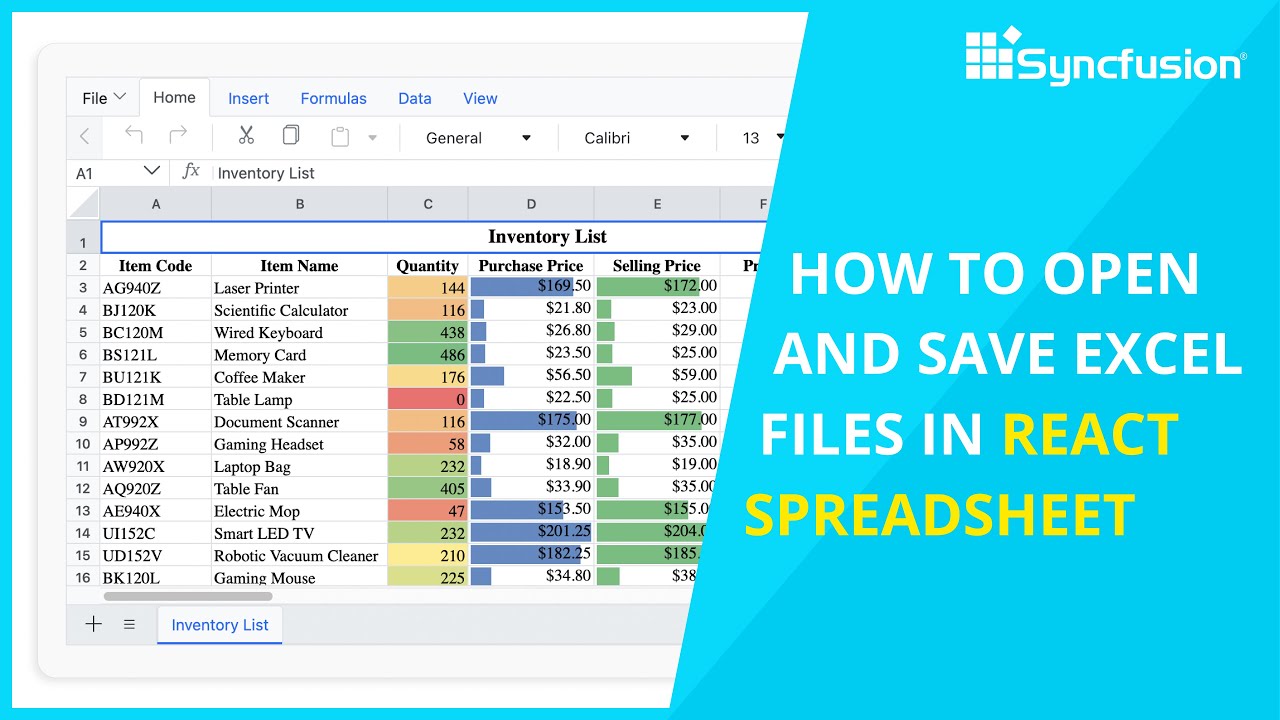
Task: Open the Formulas tab
Action: (333, 98)
